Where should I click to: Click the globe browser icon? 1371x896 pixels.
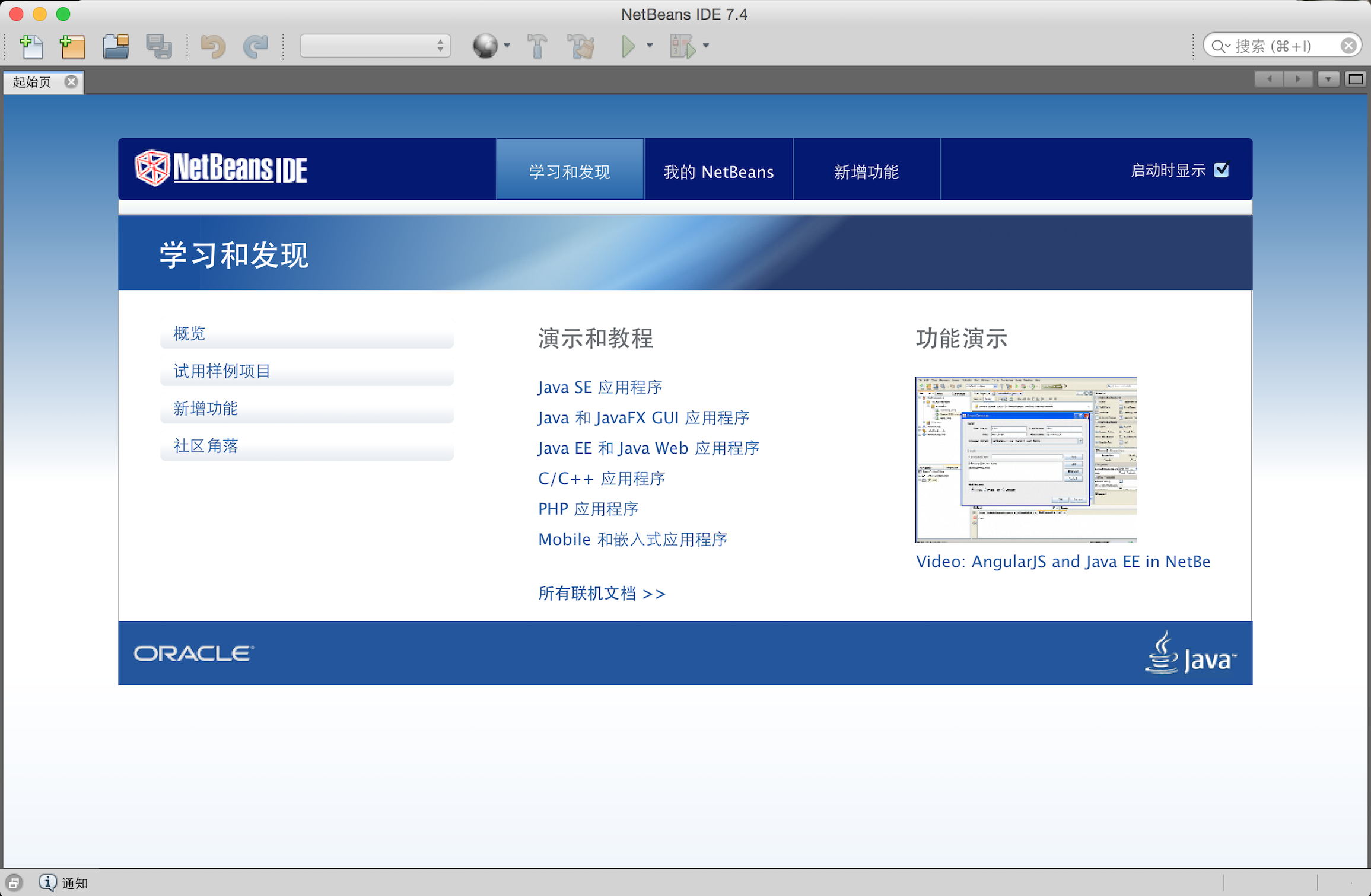coord(485,46)
